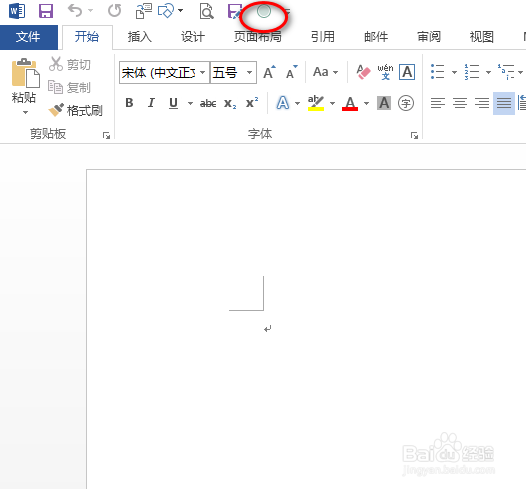Redo or repeat the last action
This screenshot has height=489, width=526.
click(114, 10)
